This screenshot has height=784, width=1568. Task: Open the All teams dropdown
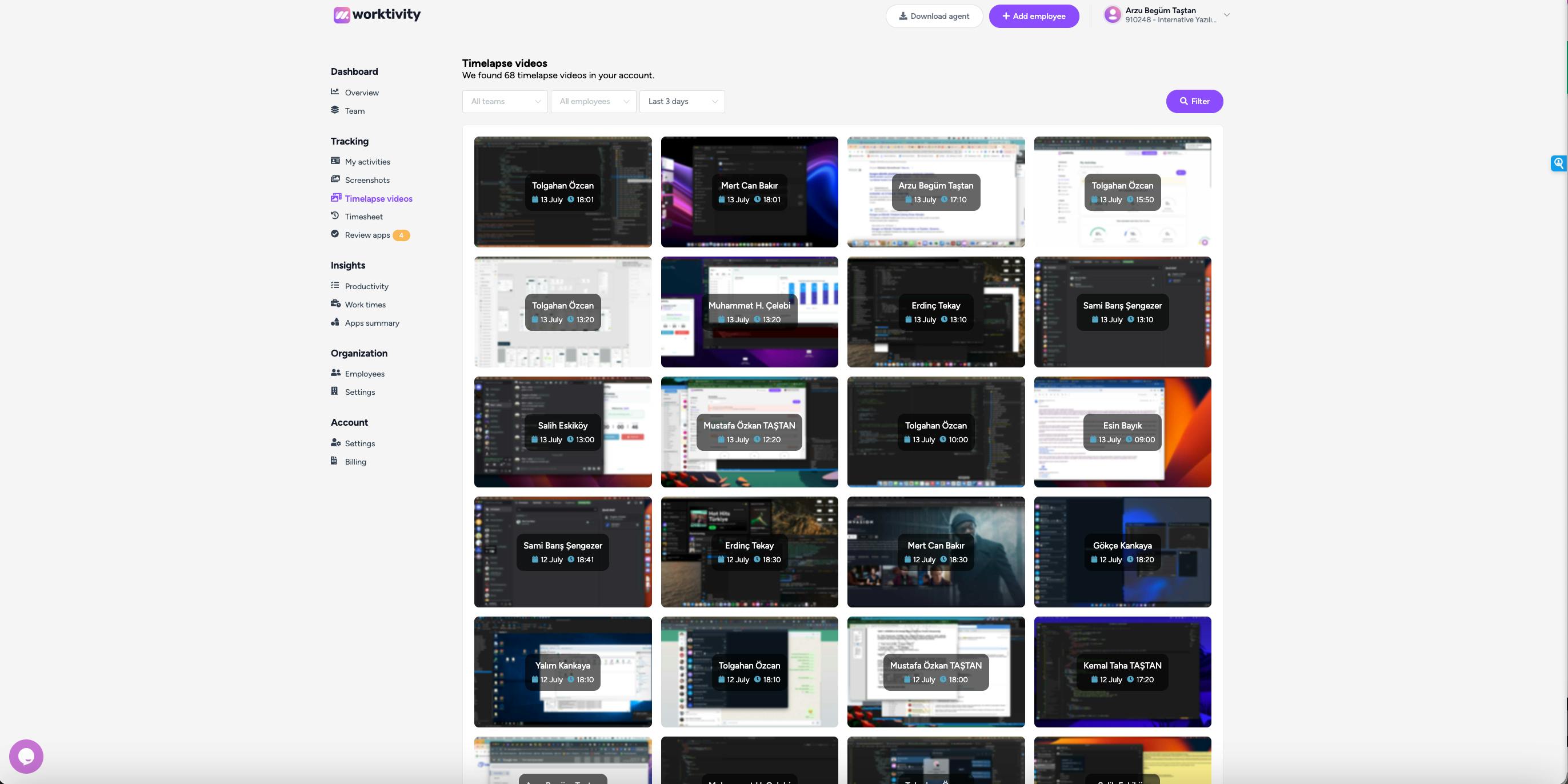point(505,102)
